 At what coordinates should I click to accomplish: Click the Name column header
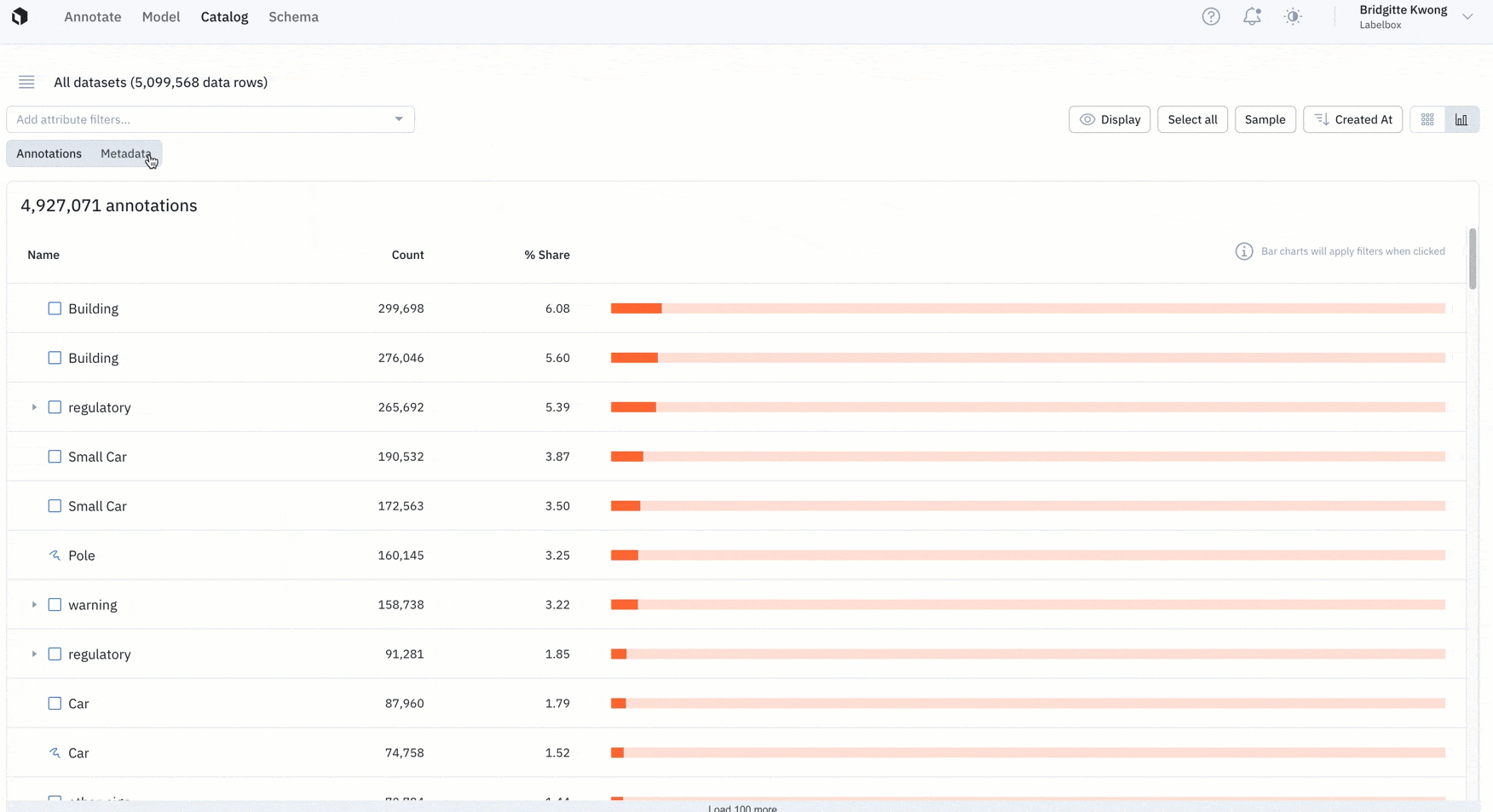[x=43, y=255]
